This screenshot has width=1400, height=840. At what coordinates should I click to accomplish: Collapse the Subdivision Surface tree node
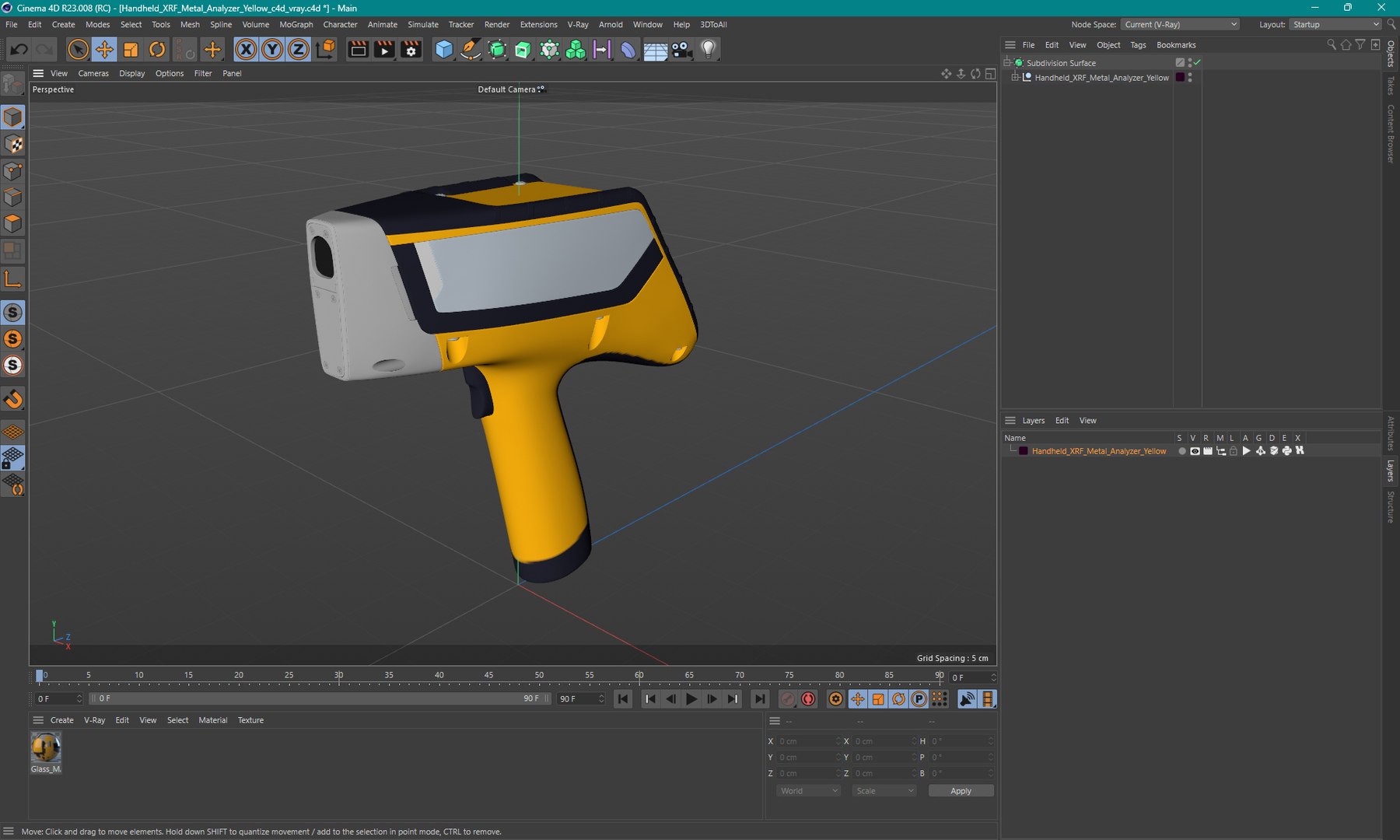pyautogui.click(x=1007, y=62)
